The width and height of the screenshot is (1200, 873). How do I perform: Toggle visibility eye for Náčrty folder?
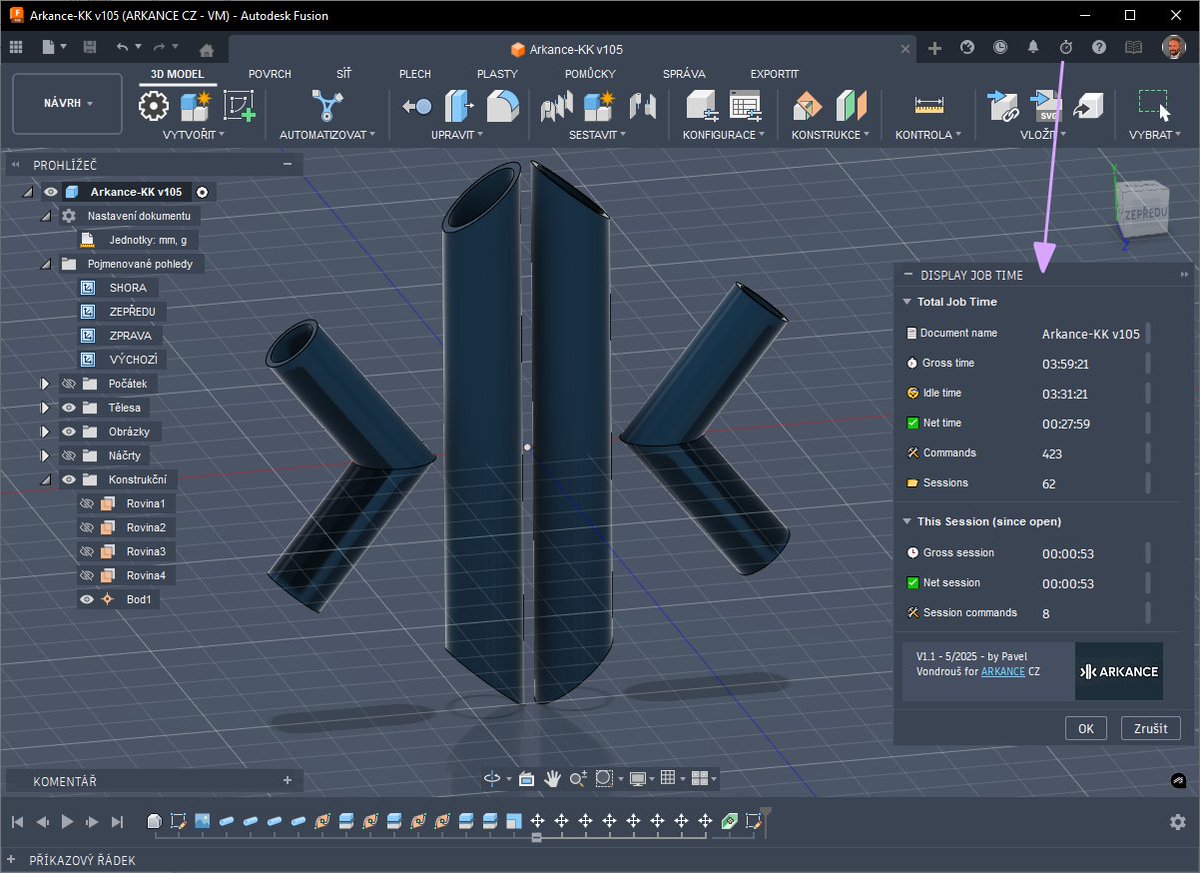click(x=69, y=455)
